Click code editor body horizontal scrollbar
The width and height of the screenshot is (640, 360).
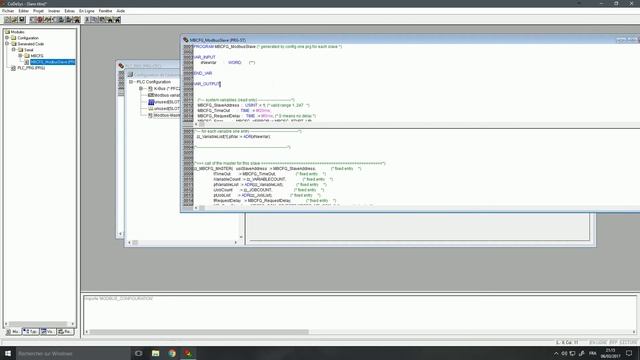pos(416,208)
